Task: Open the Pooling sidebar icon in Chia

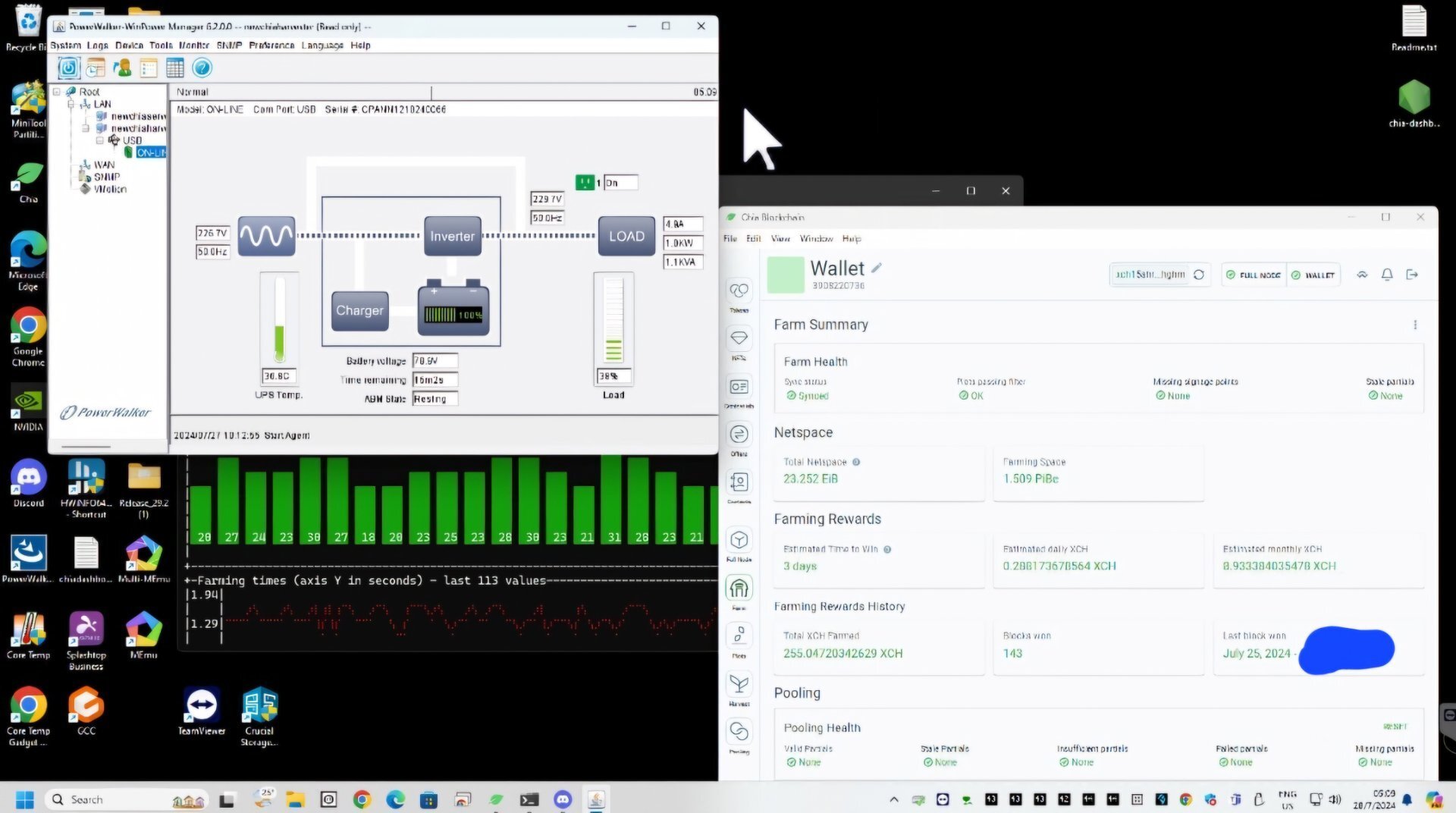Action: (x=739, y=732)
